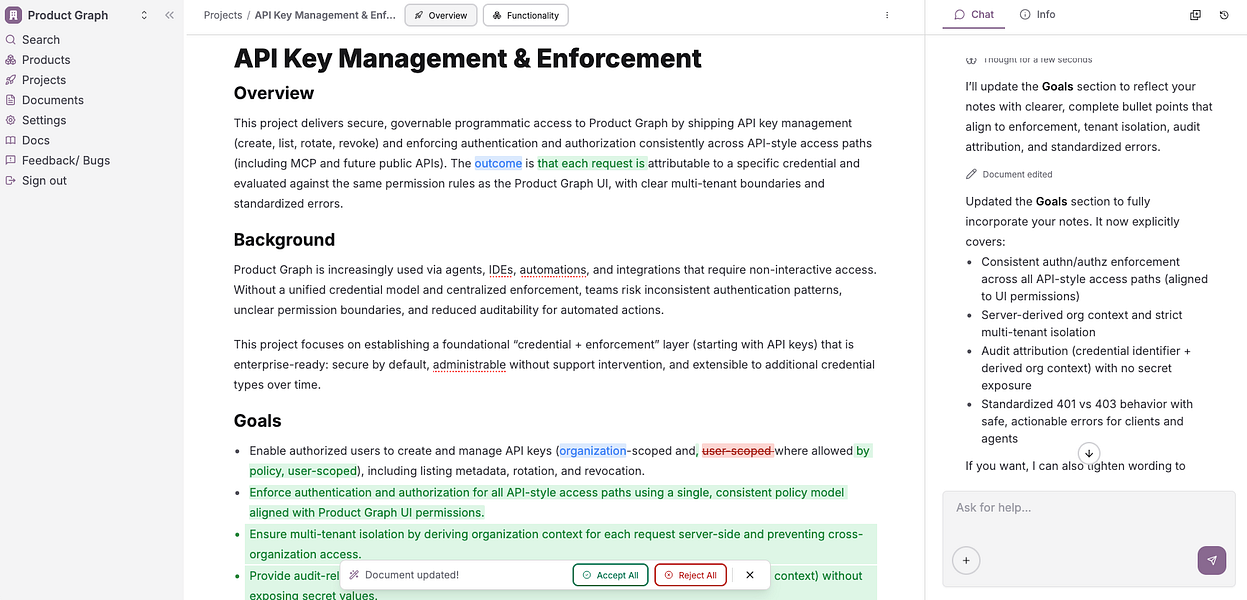Click the plus attachment button in chat
This screenshot has width=1247, height=600.
pyautogui.click(x=966, y=561)
